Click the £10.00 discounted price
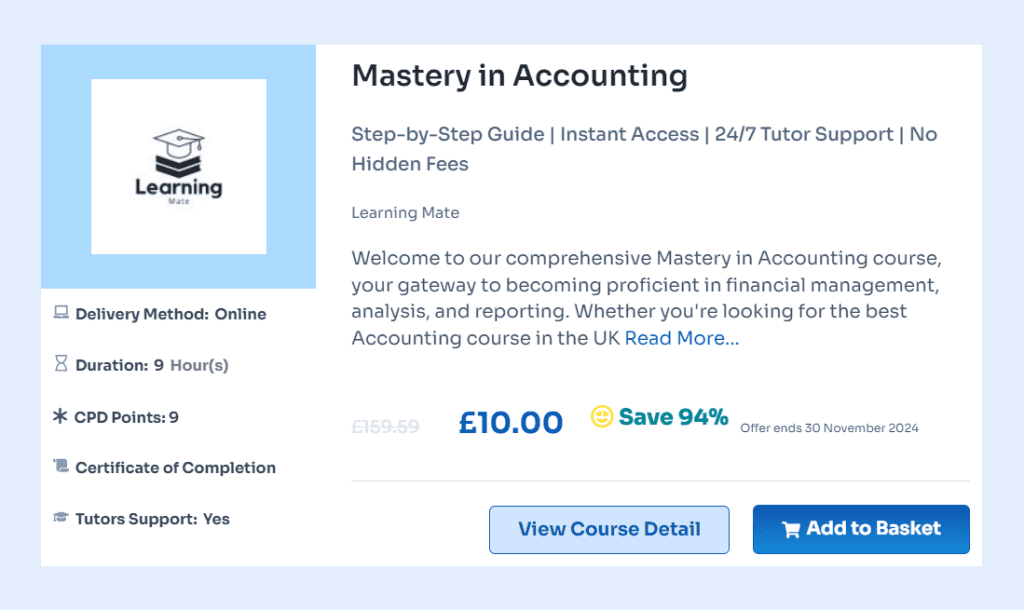This screenshot has height=610, width=1024. tap(510, 422)
